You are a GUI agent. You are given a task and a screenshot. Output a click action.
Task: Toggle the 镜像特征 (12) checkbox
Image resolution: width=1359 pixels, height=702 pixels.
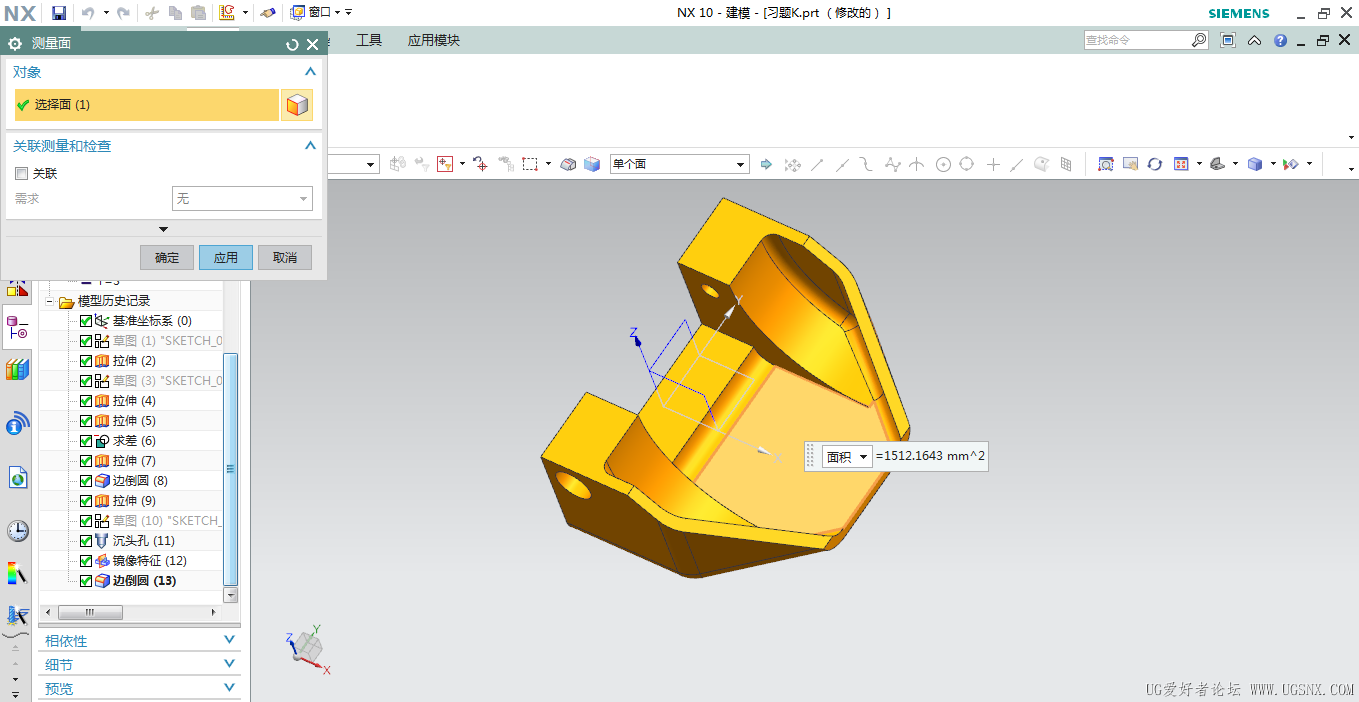point(86,561)
